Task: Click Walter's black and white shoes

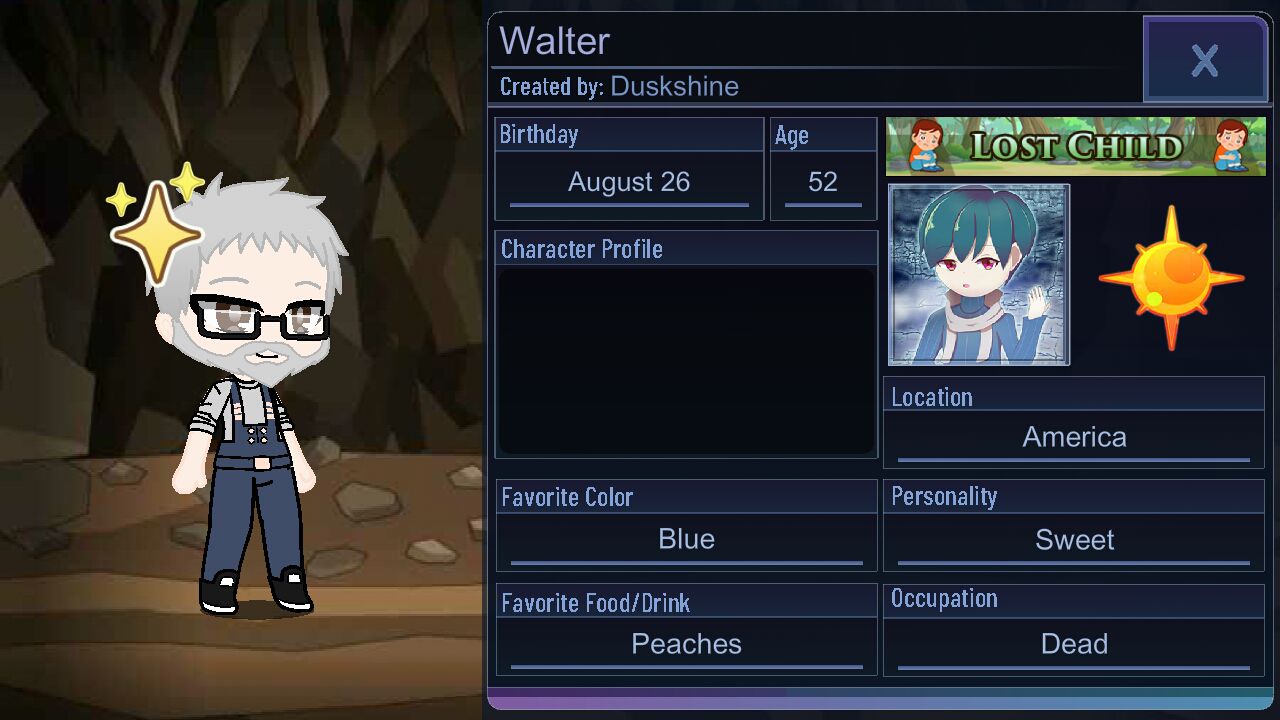Action: [256, 590]
